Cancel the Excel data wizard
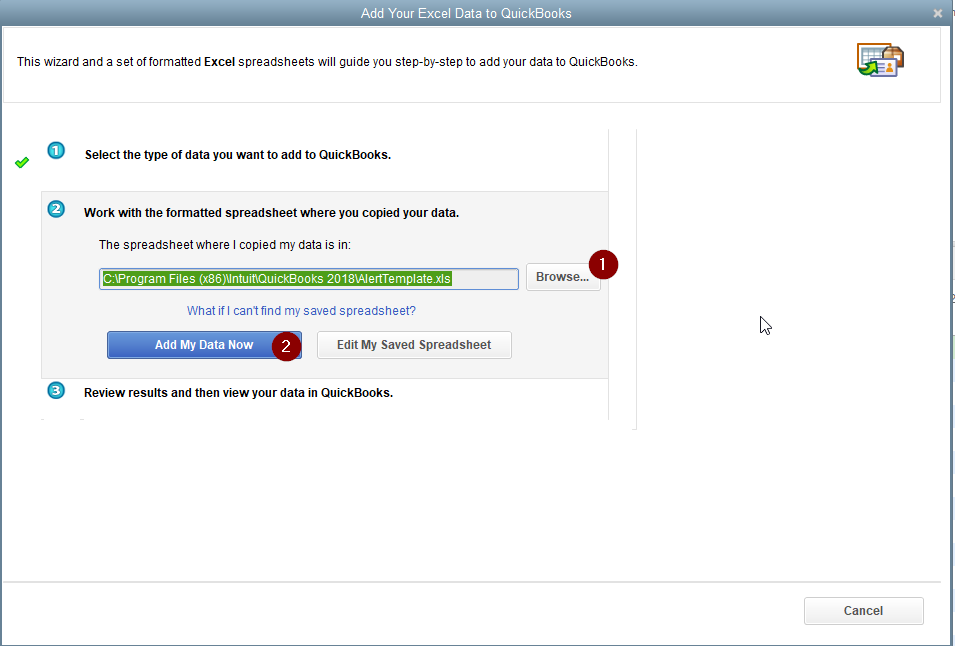The width and height of the screenshot is (955, 646). [x=863, y=611]
